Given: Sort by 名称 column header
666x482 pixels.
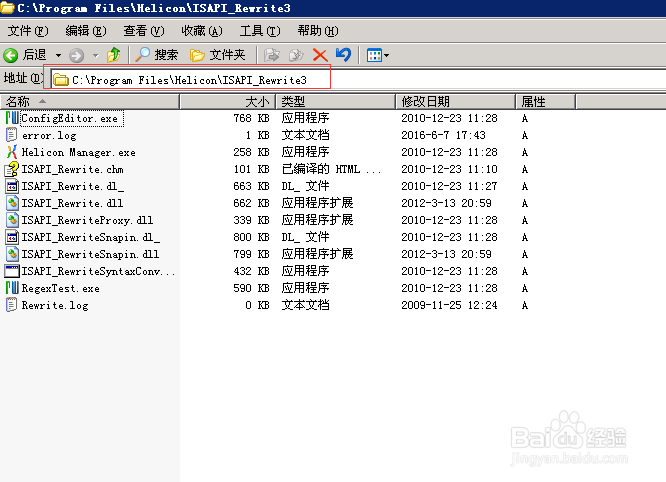Looking at the screenshot, I should [90, 102].
